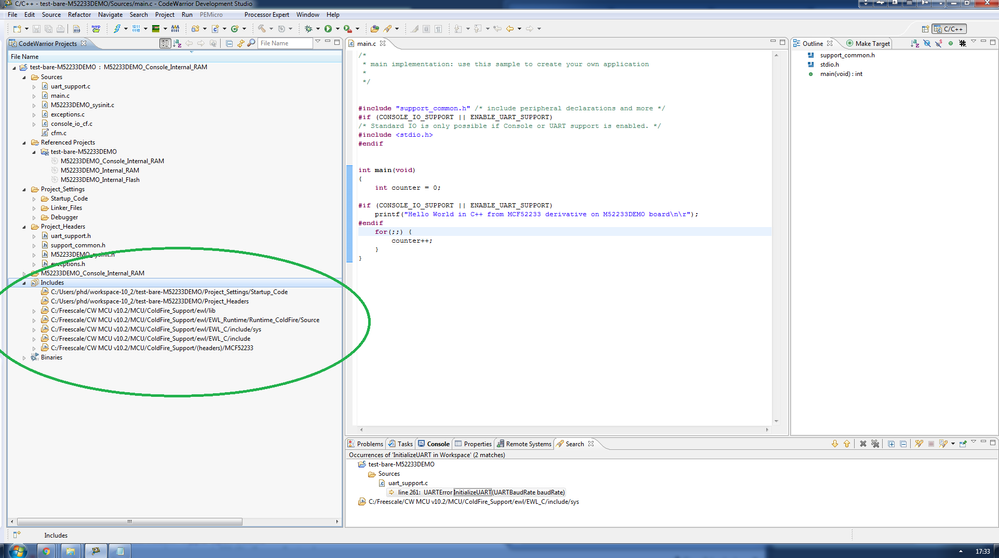Toggle the tree/list view button in Projects view
The width and height of the screenshot is (999, 558).
(165, 43)
